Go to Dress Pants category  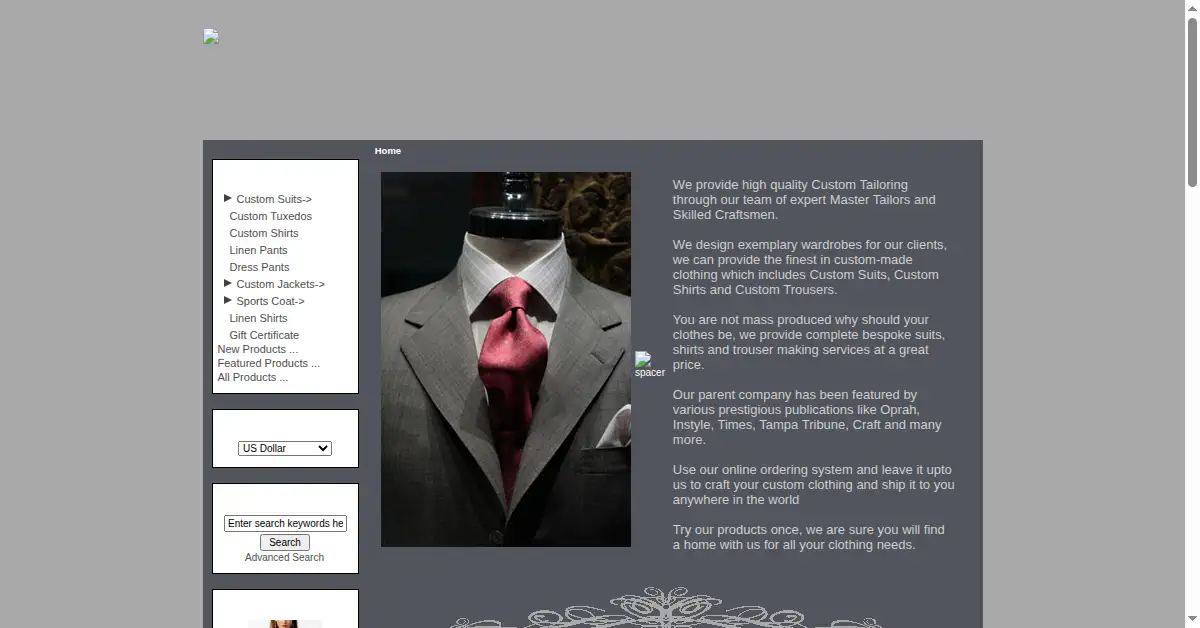pyautogui.click(x=259, y=267)
